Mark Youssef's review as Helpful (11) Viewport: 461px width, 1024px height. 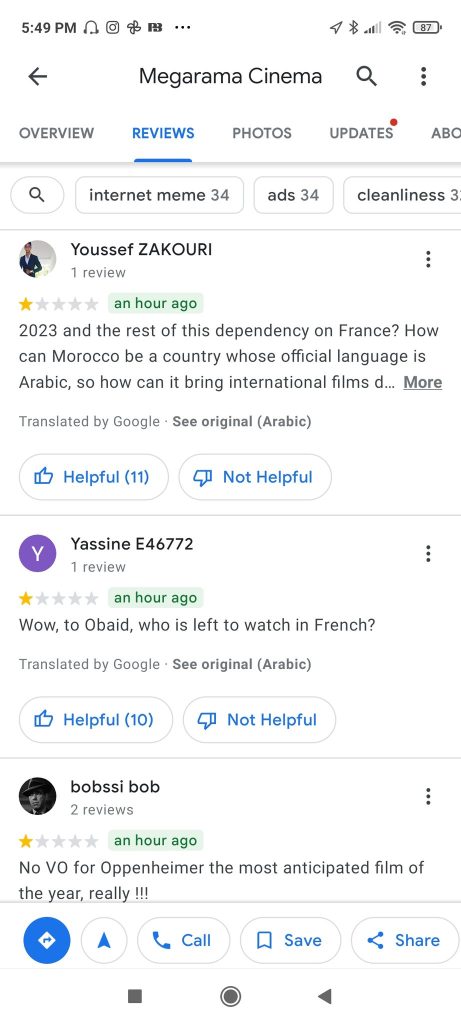(93, 477)
